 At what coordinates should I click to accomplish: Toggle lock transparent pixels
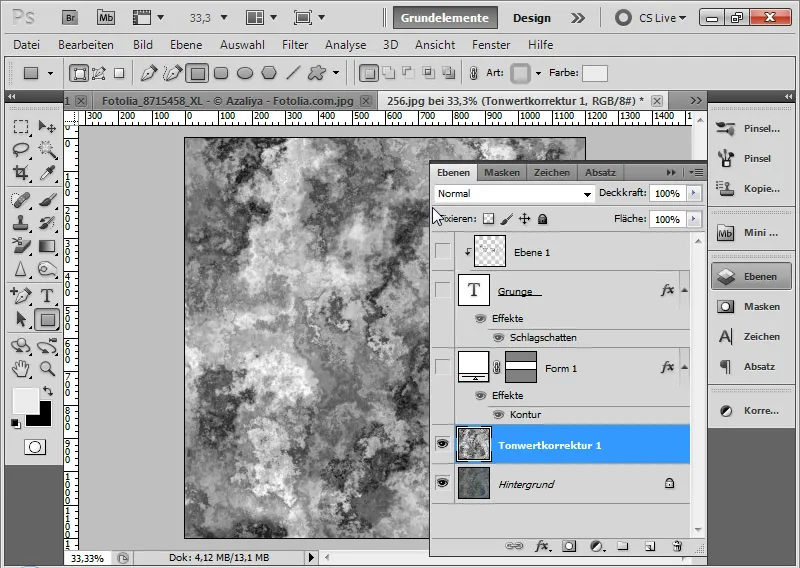pos(488,219)
